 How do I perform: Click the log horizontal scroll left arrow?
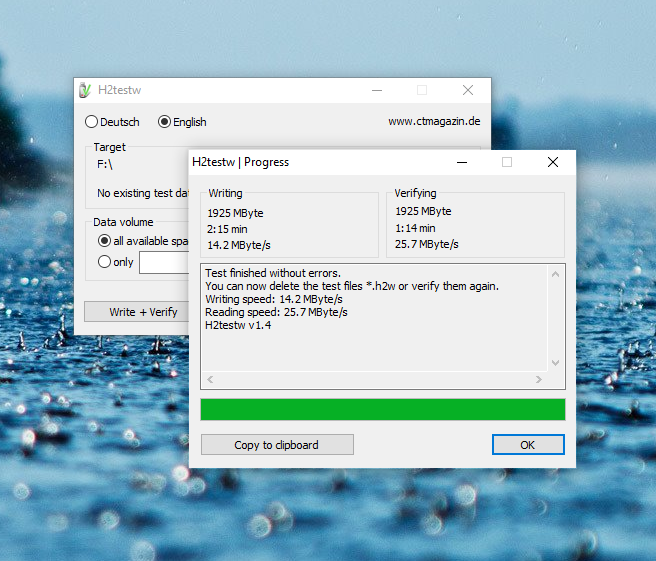[210, 379]
